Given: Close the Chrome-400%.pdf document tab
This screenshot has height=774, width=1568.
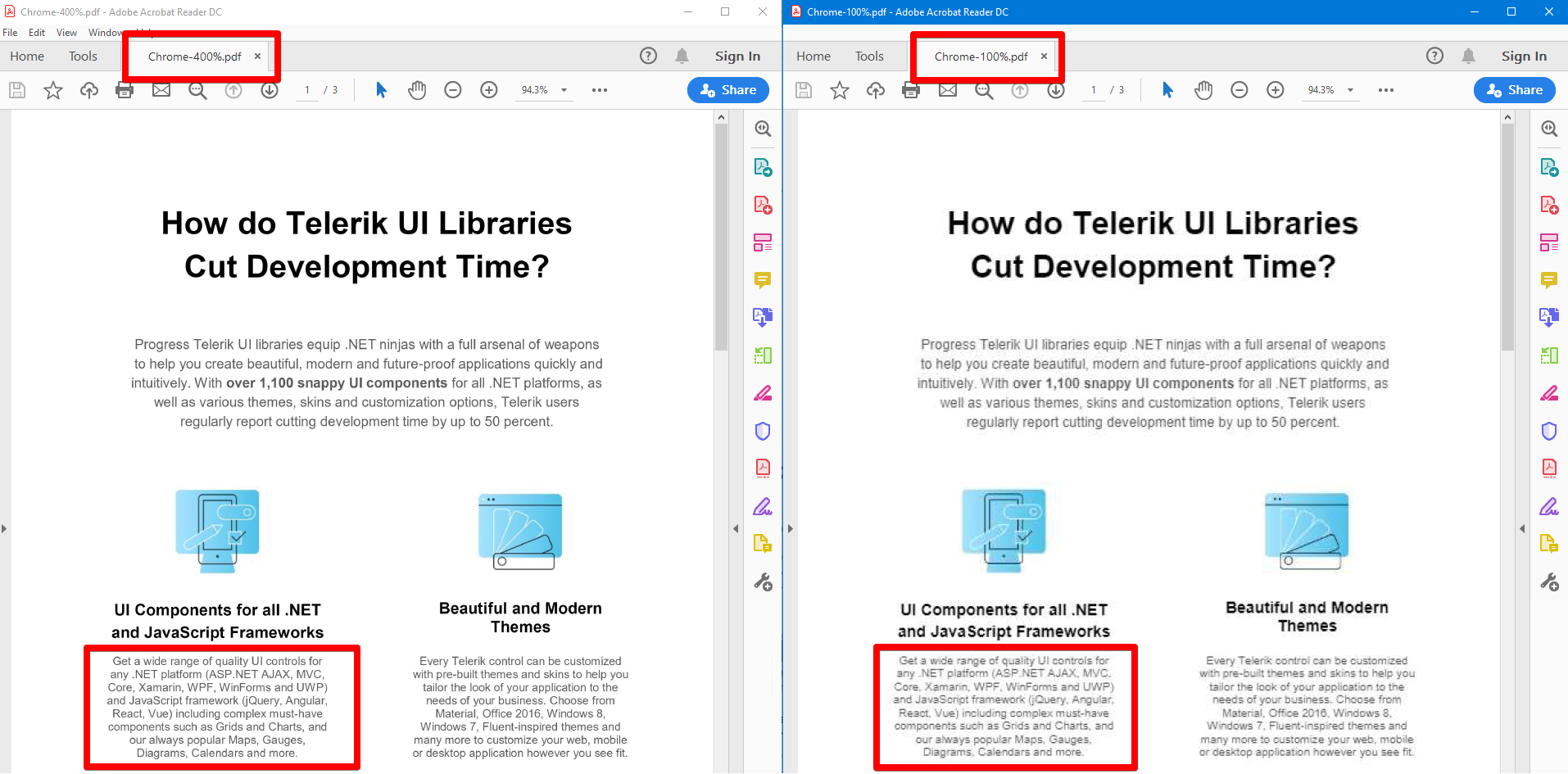Looking at the screenshot, I should click(257, 57).
